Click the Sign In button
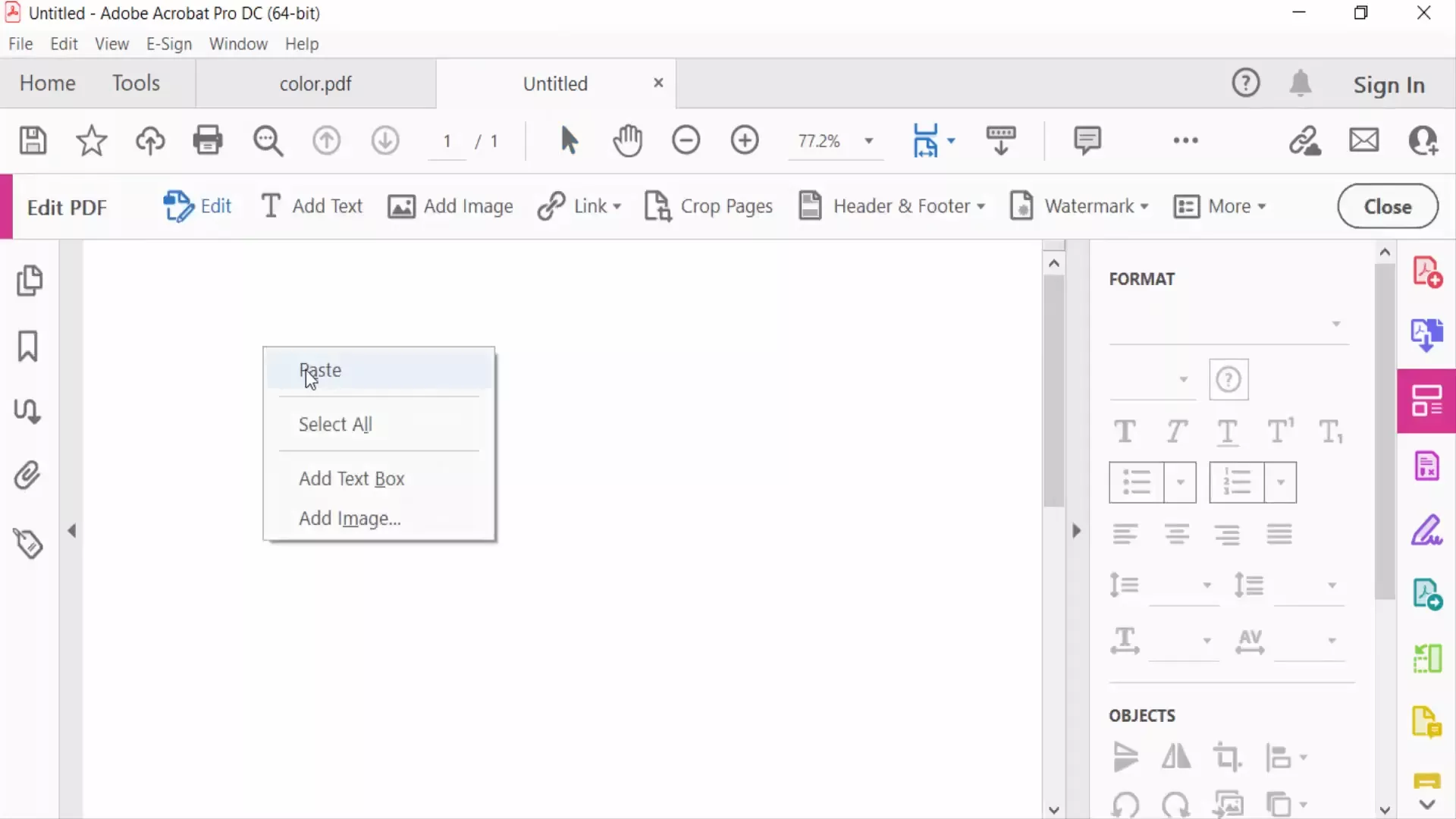The width and height of the screenshot is (1456, 819). click(1389, 83)
